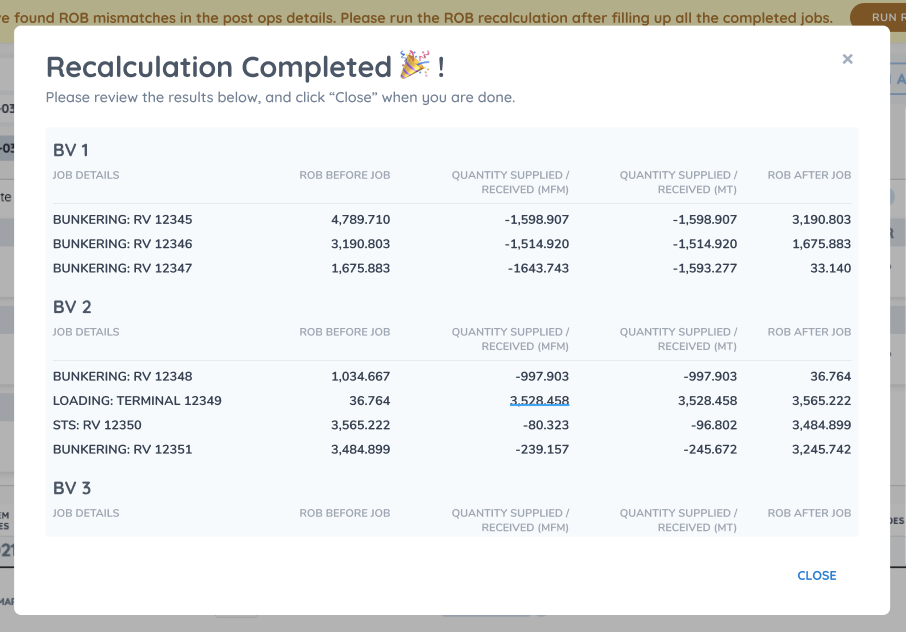This screenshot has width=906, height=632.
Task: Click the underlined 3,528.458 MFM value
Action: click(x=539, y=401)
